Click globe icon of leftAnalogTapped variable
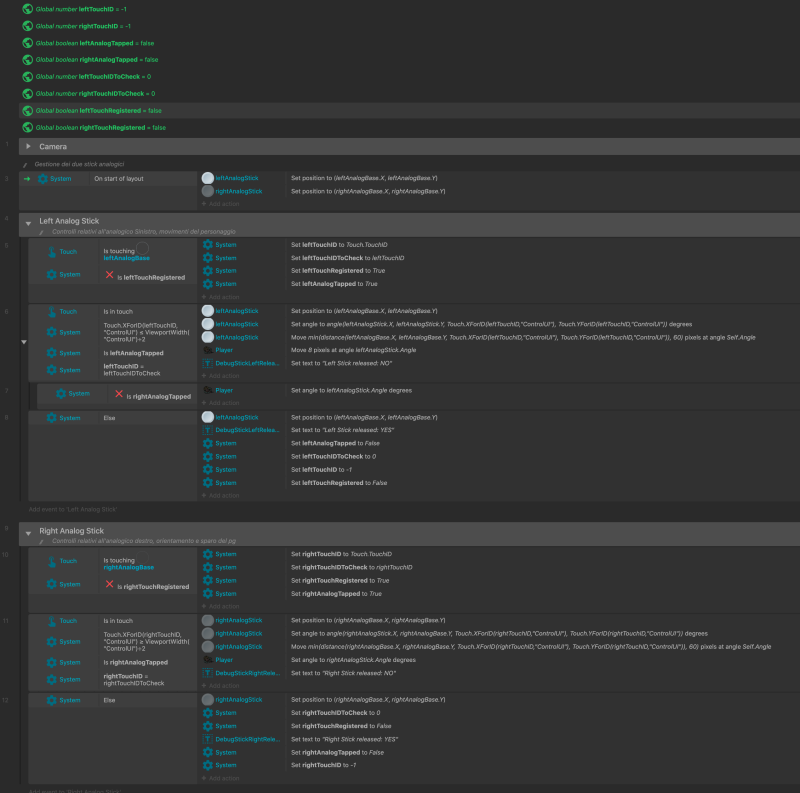The height and width of the screenshot is (793, 800). (28, 43)
